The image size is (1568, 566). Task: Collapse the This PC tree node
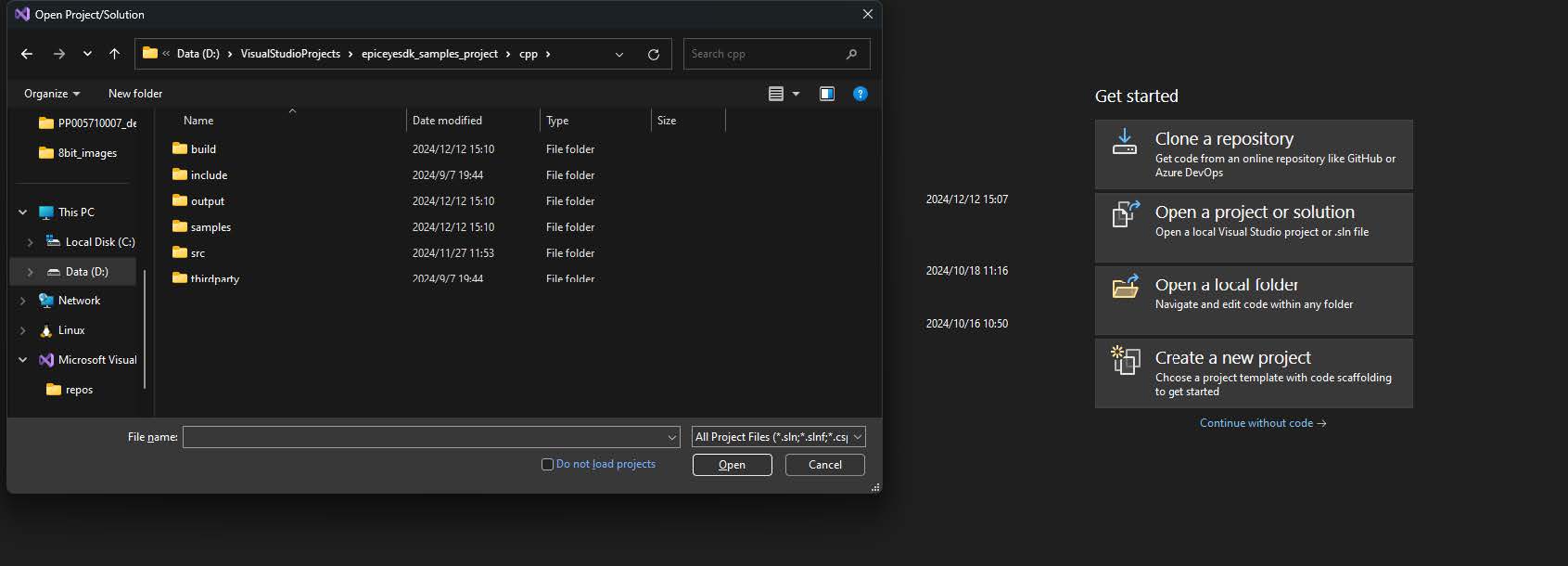point(22,212)
